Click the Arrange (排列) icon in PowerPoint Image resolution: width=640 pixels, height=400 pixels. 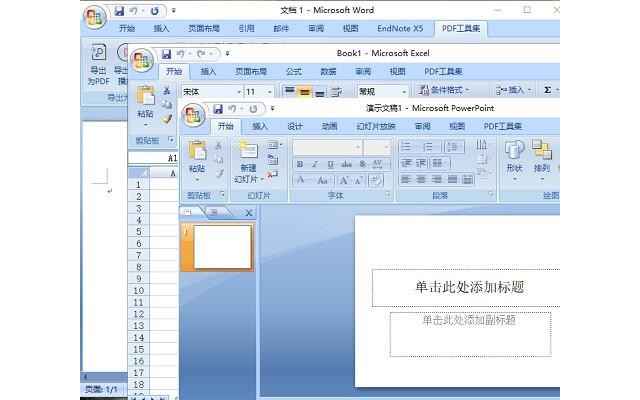pyautogui.click(x=542, y=149)
